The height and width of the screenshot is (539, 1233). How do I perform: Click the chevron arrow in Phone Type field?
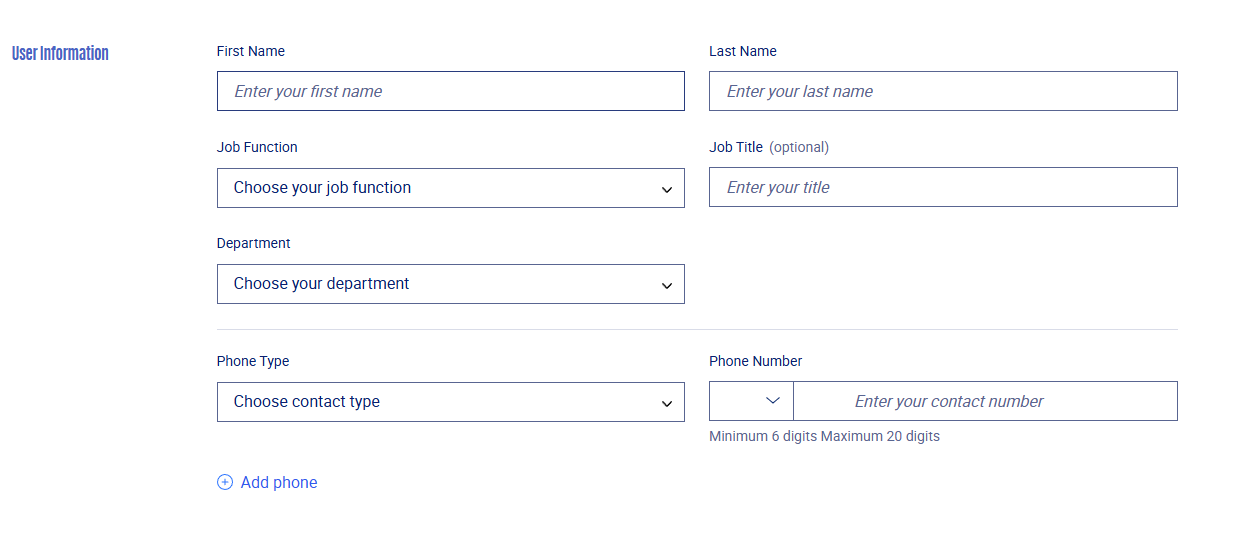coord(667,404)
